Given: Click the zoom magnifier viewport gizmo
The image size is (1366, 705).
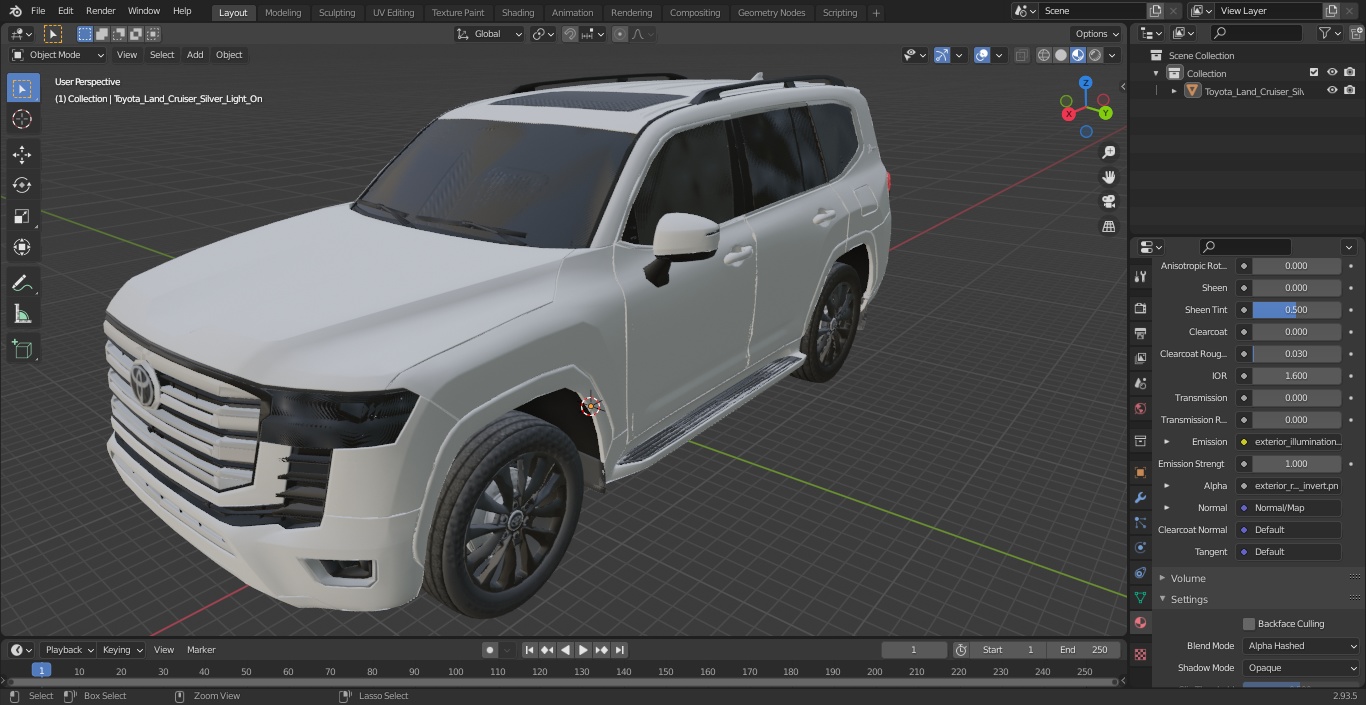Looking at the screenshot, I should coord(1108,152).
